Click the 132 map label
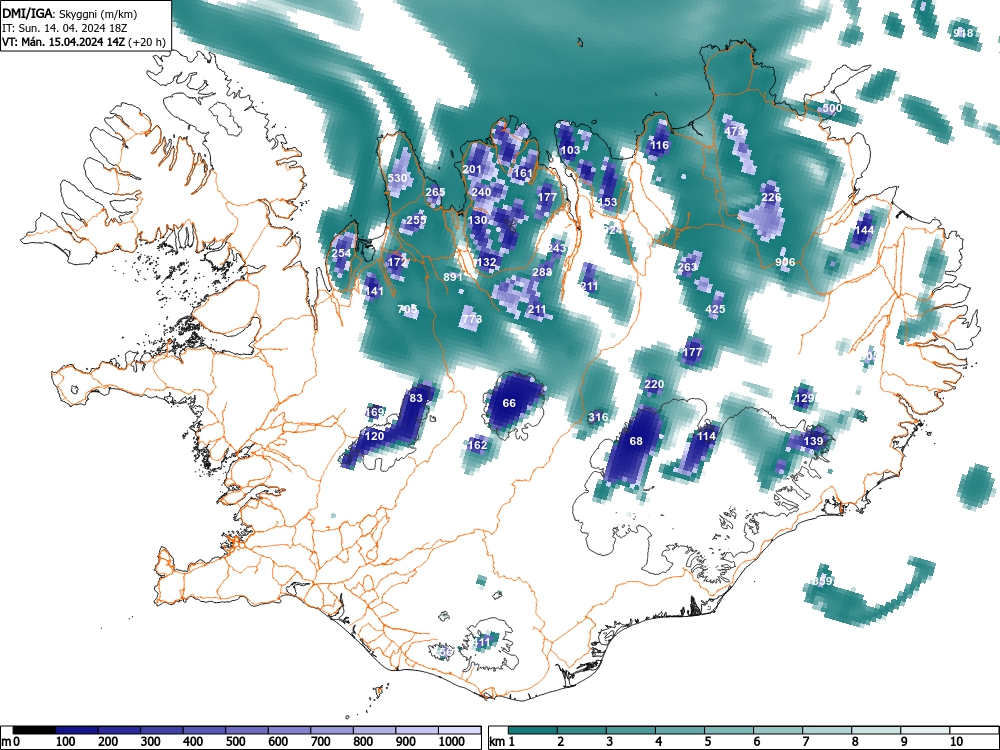Image resolution: width=1000 pixels, height=750 pixels. [486, 262]
